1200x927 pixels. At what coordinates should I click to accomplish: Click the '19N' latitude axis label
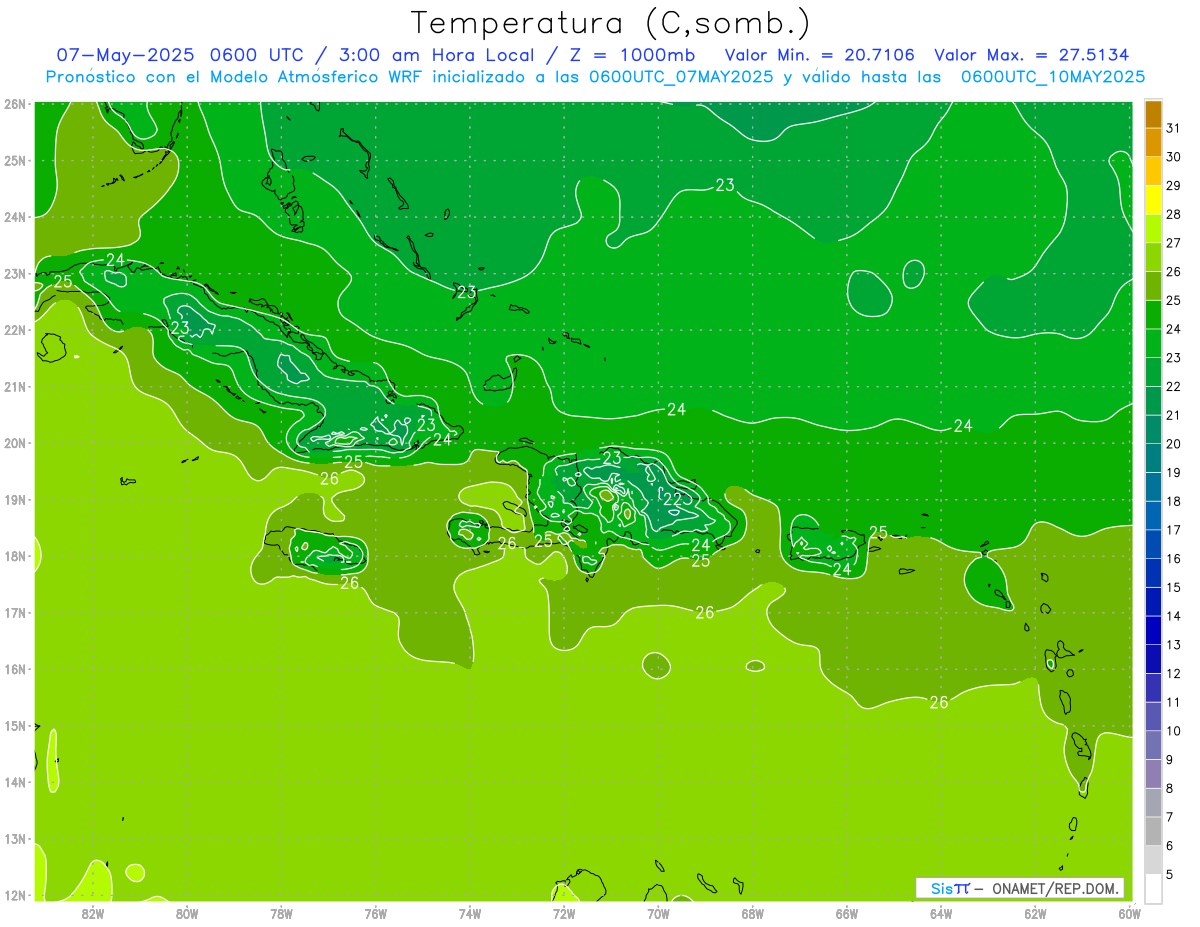click(x=14, y=499)
